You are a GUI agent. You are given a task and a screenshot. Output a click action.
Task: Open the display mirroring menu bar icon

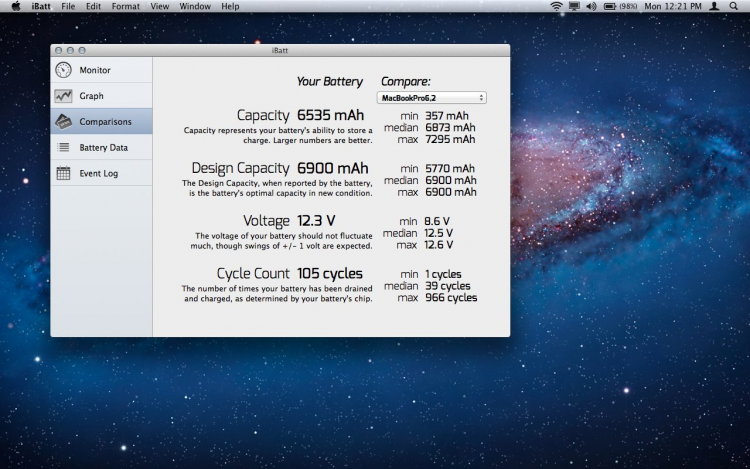tap(573, 6)
